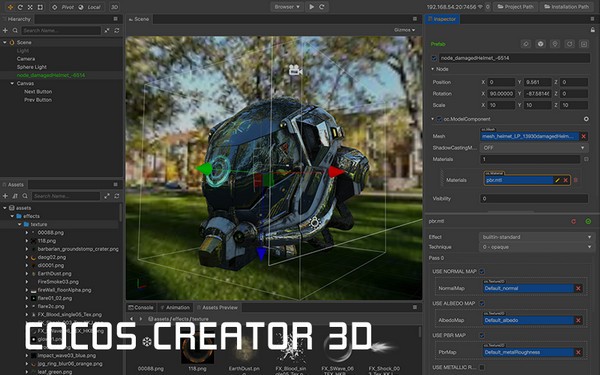This screenshot has height=375, width=600.
Task: Click the play preview button
Action: coord(312,7)
